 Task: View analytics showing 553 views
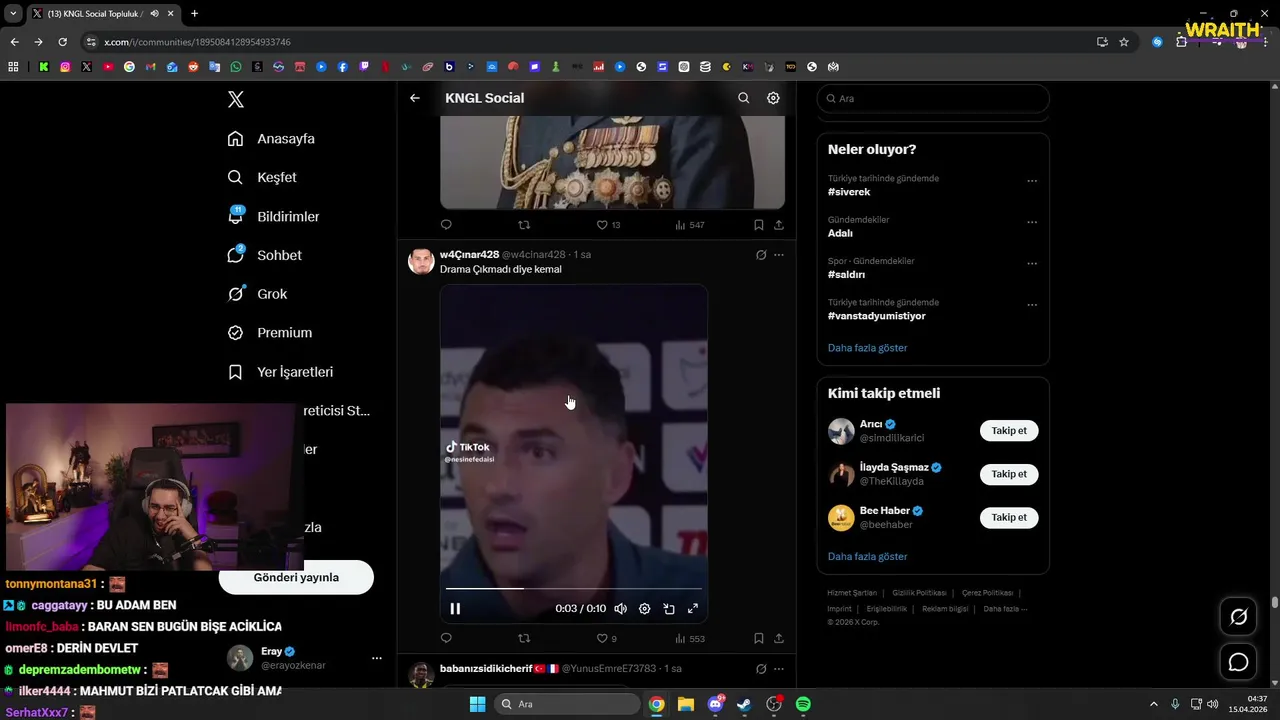[x=690, y=638]
